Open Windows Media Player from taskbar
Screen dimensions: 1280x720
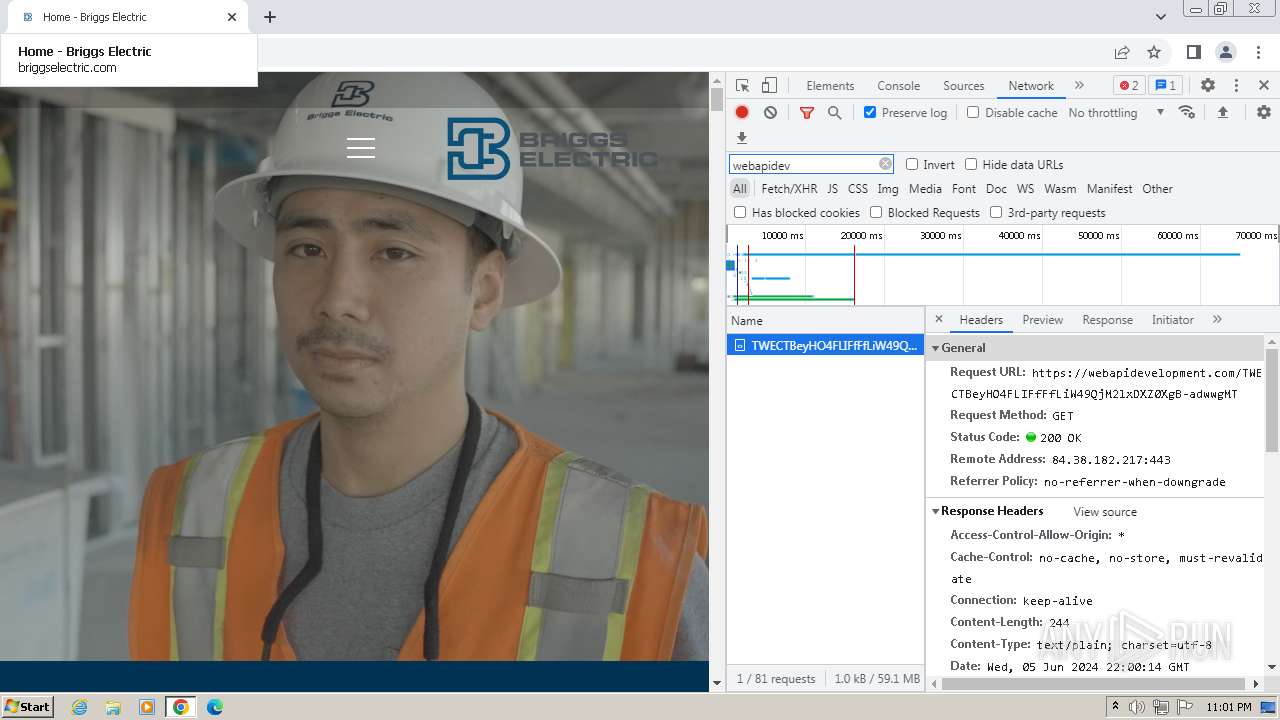pos(147,707)
